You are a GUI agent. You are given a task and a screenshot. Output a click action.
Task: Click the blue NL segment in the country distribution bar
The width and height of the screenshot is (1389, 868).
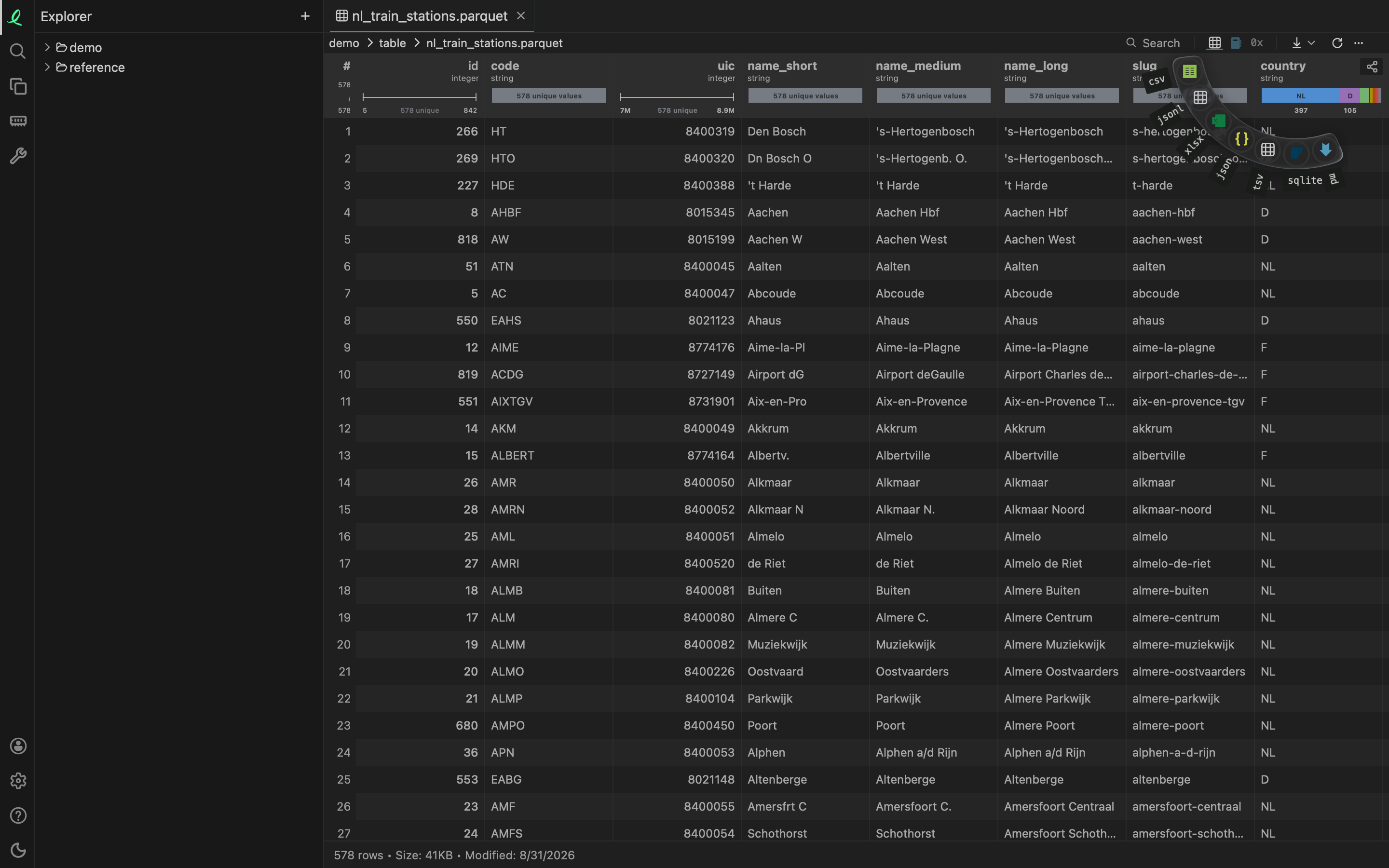tap(1300, 96)
